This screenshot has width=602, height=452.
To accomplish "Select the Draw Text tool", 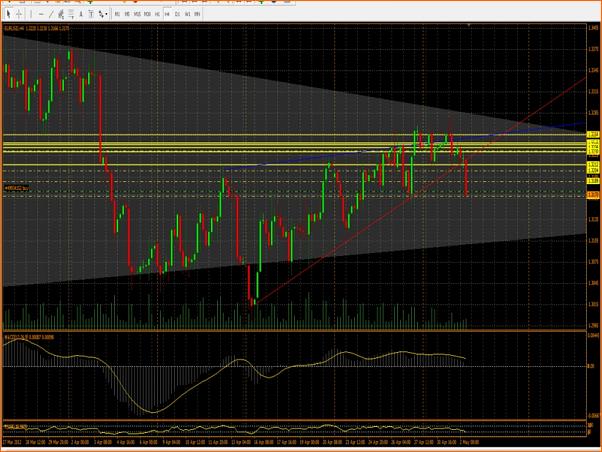I will (x=81, y=14).
